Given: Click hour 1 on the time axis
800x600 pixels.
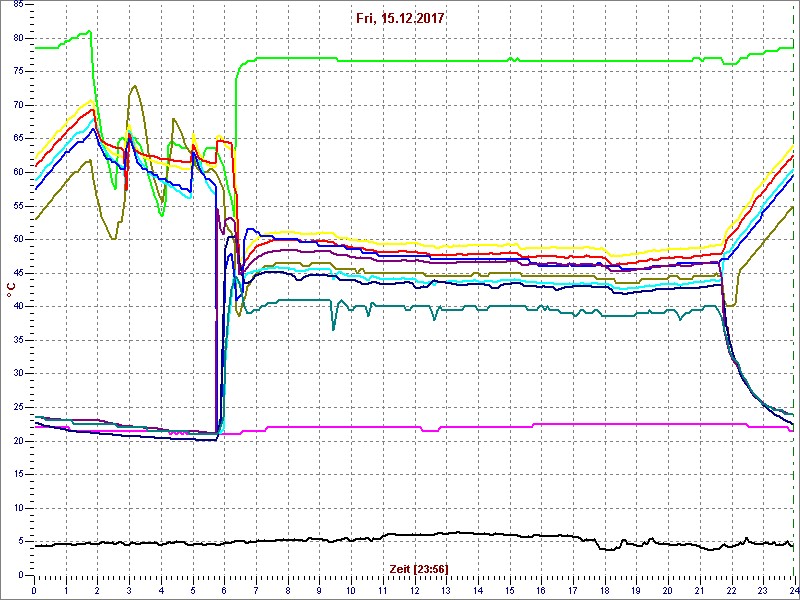Looking at the screenshot, I should click(66, 591).
